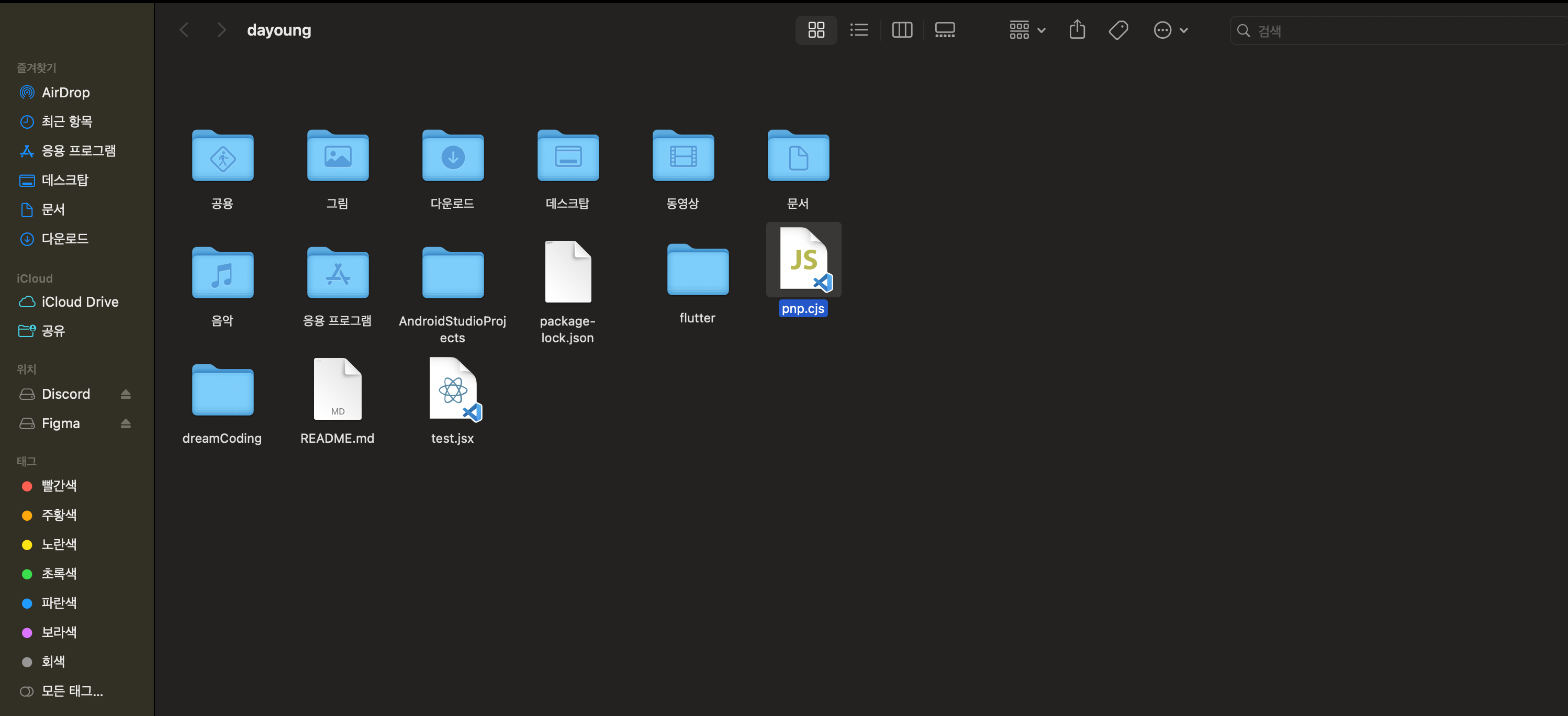Select iCloud Drive in the sidebar
Image resolution: width=1568 pixels, height=716 pixels.
coord(79,302)
